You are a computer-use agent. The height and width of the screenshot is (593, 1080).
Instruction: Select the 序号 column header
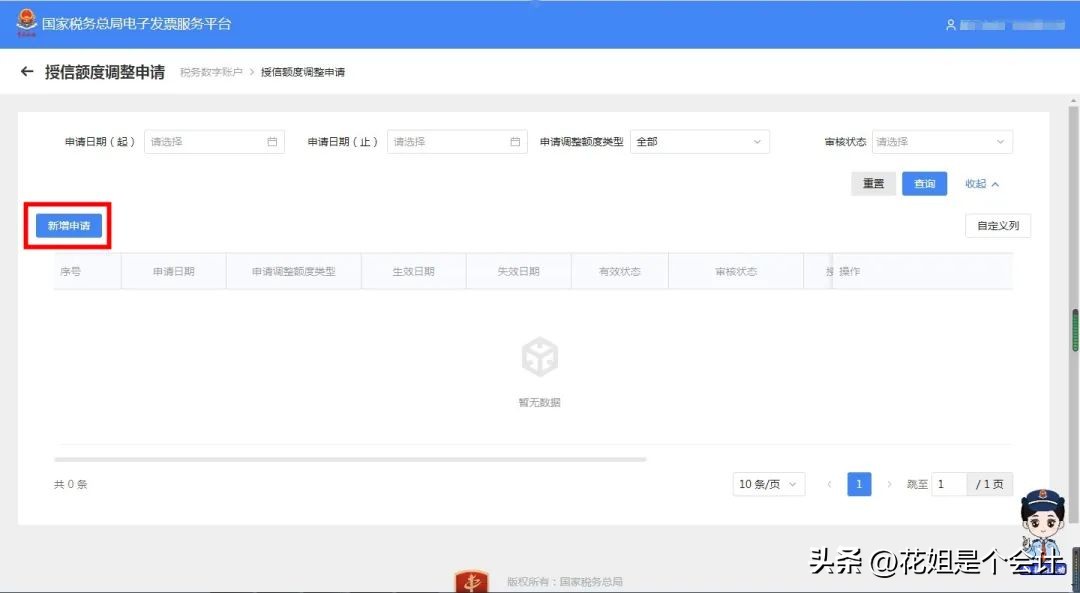pyautogui.click(x=69, y=270)
